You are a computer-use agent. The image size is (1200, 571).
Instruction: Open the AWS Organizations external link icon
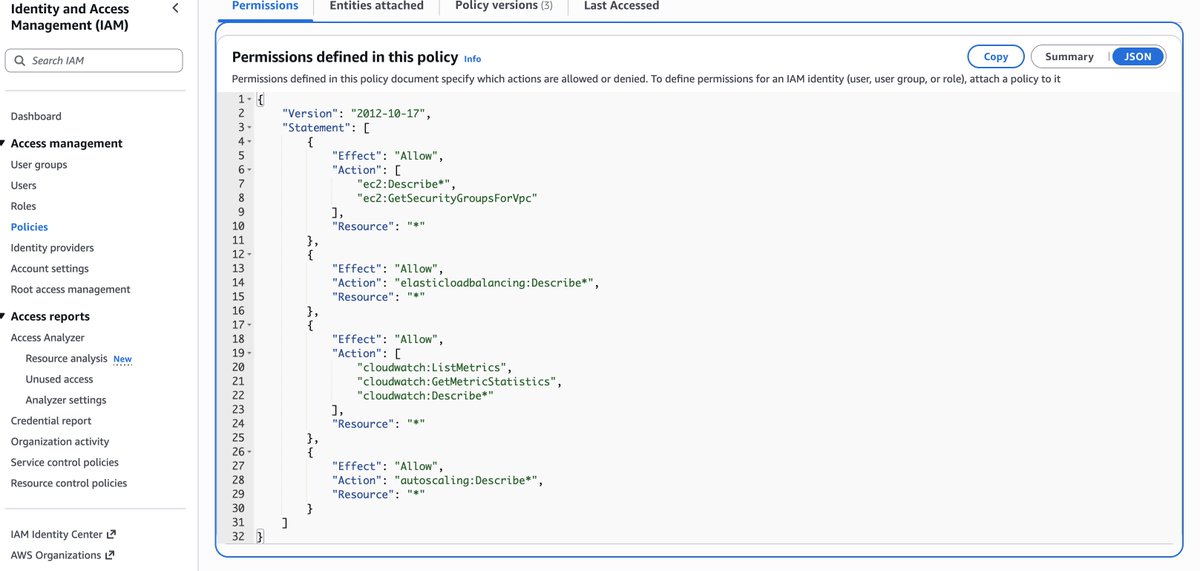tap(110, 555)
